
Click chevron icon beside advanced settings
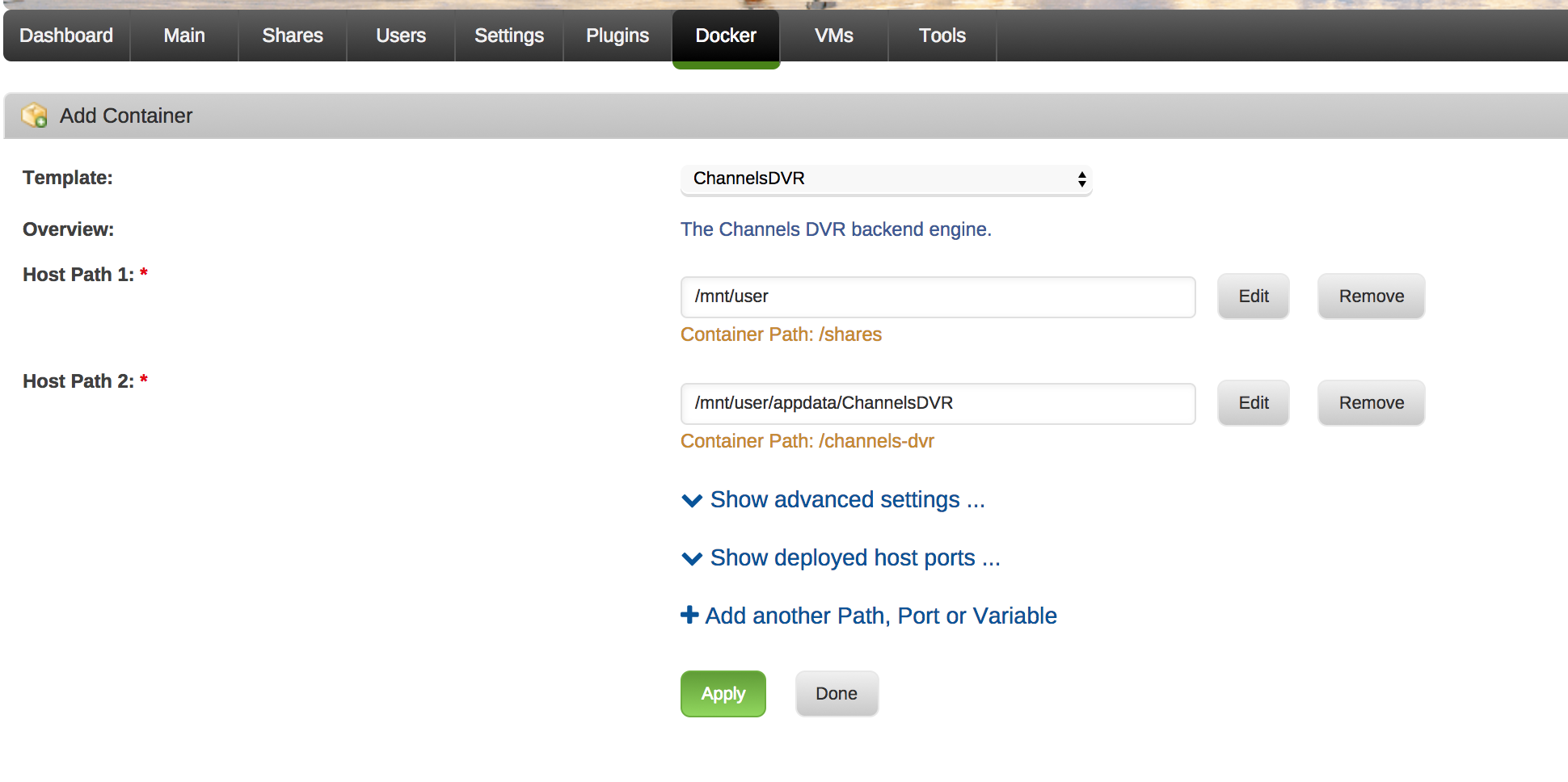(692, 501)
